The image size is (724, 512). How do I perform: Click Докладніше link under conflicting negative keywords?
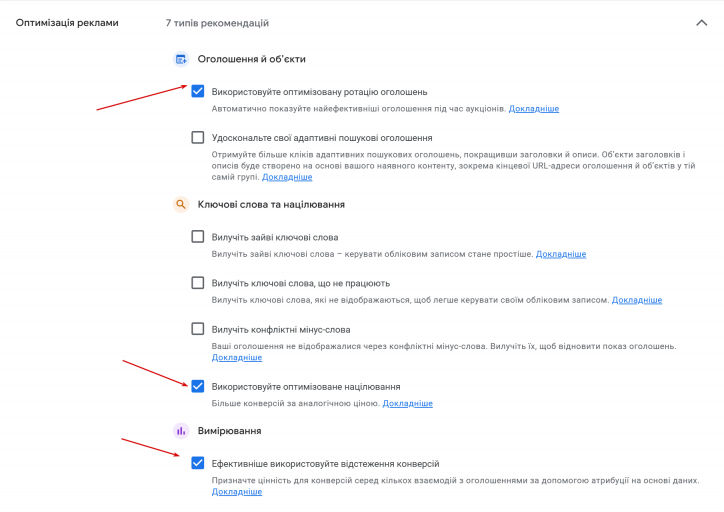tap(237, 358)
